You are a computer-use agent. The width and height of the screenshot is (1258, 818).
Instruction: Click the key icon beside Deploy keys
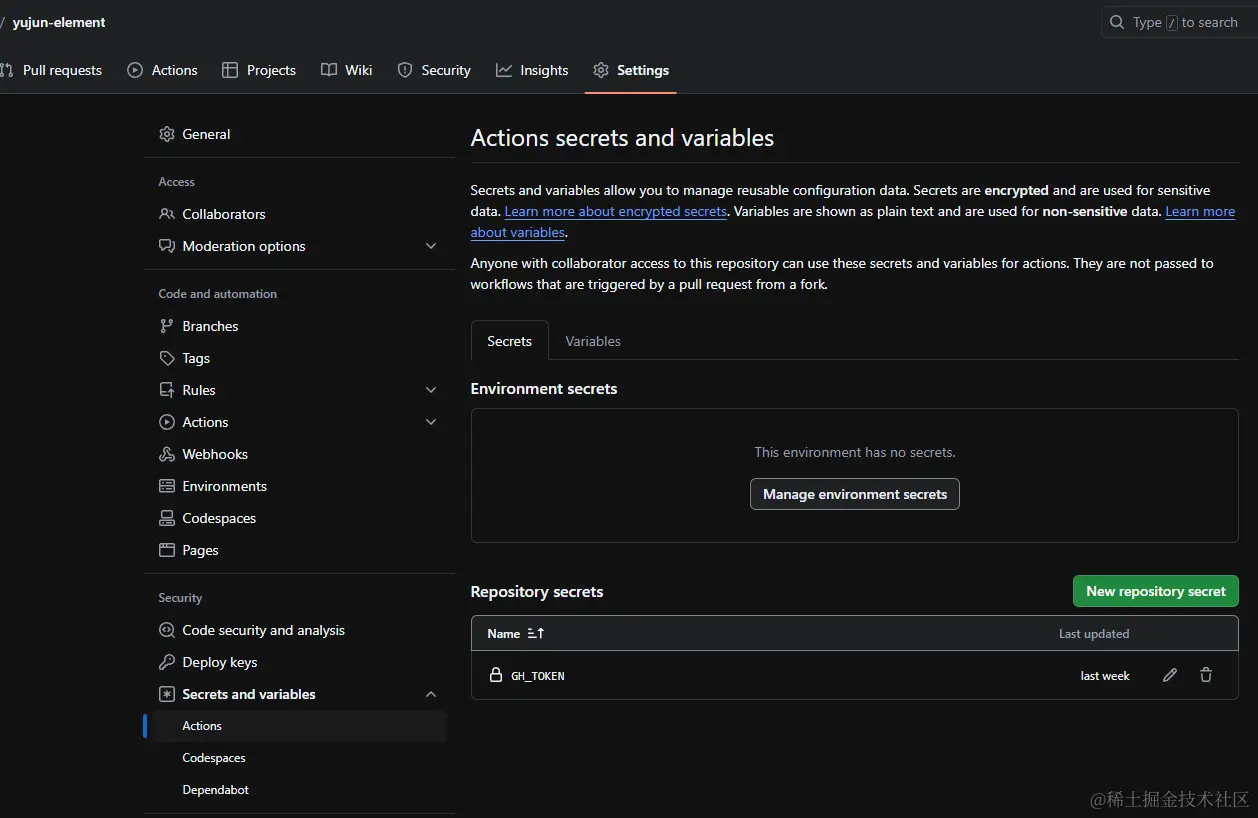pyautogui.click(x=167, y=662)
